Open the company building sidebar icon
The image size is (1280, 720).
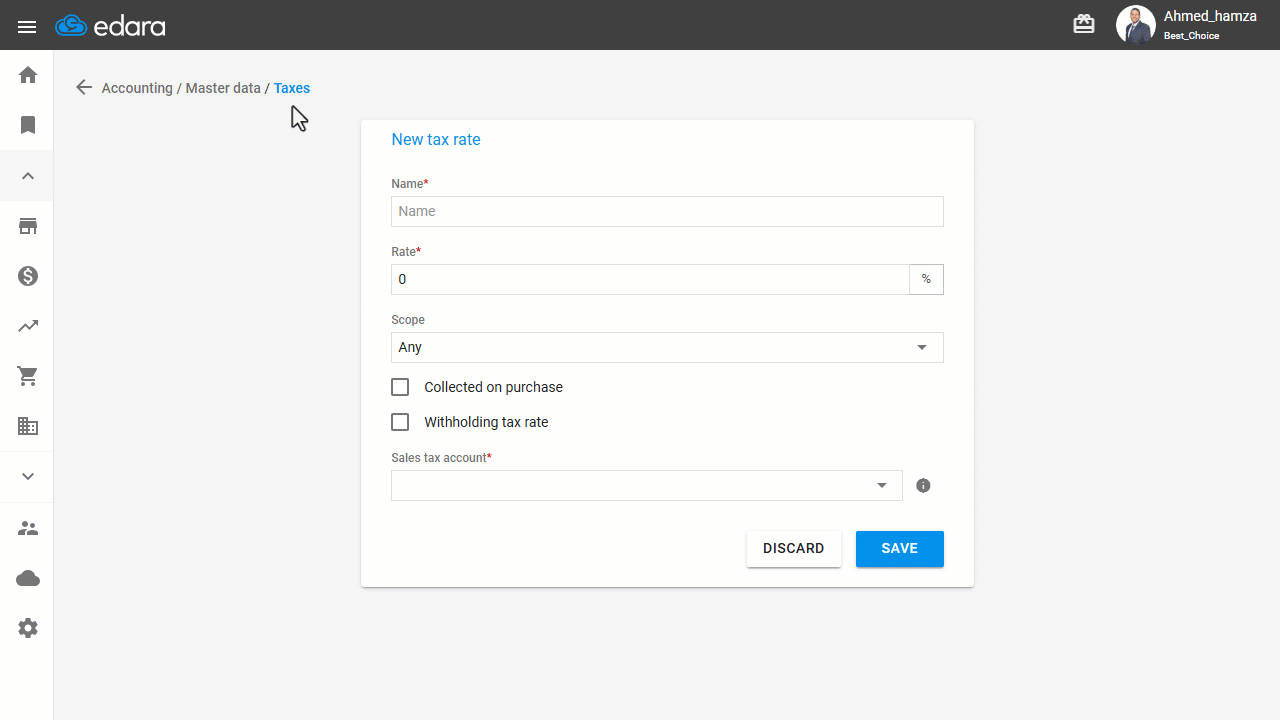pyautogui.click(x=28, y=427)
